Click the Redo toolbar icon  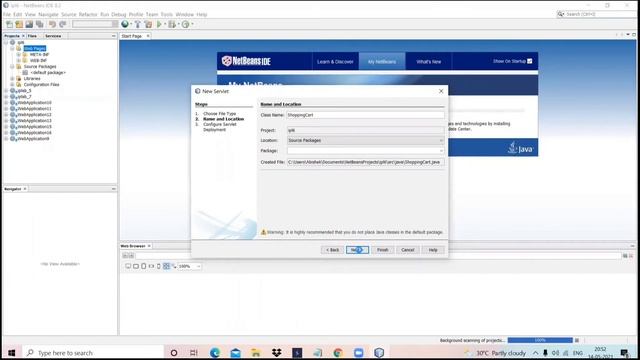point(62,24)
